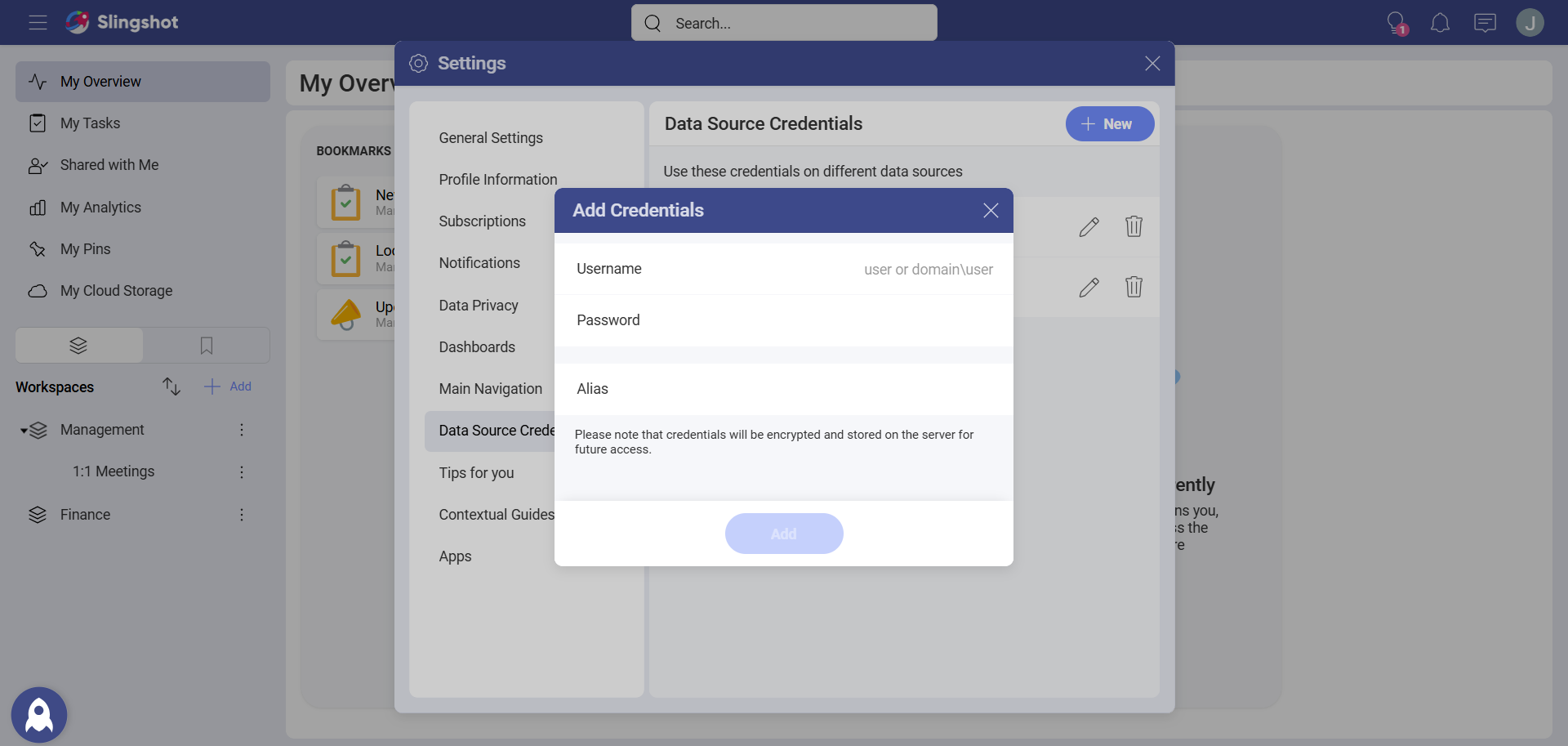Click the first credential's edit pencil icon
This screenshot has width=1568, height=746.
tap(1089, 227)
